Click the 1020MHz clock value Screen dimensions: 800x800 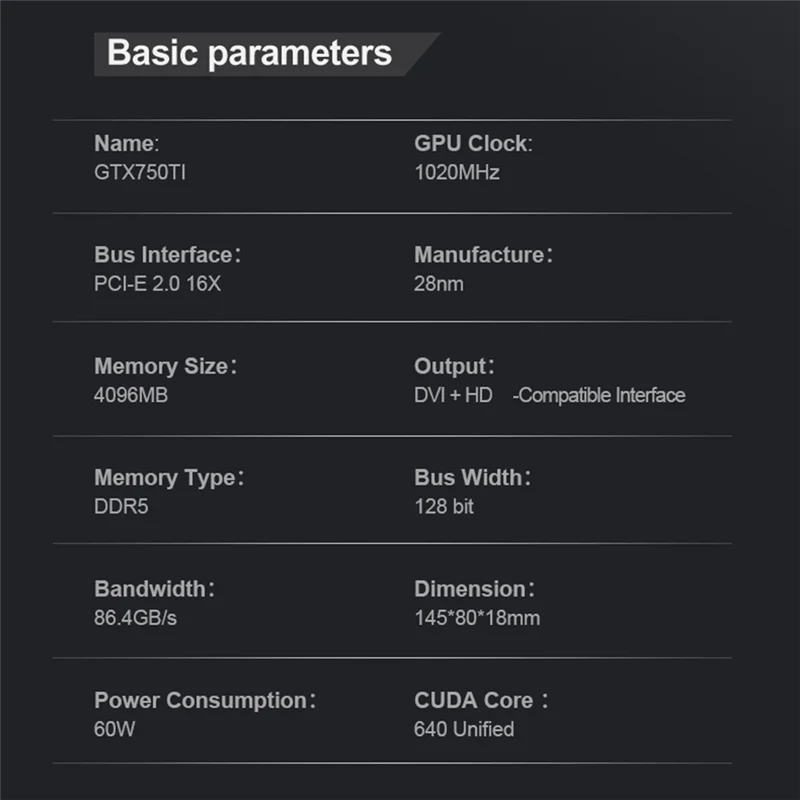coord(457,173)
